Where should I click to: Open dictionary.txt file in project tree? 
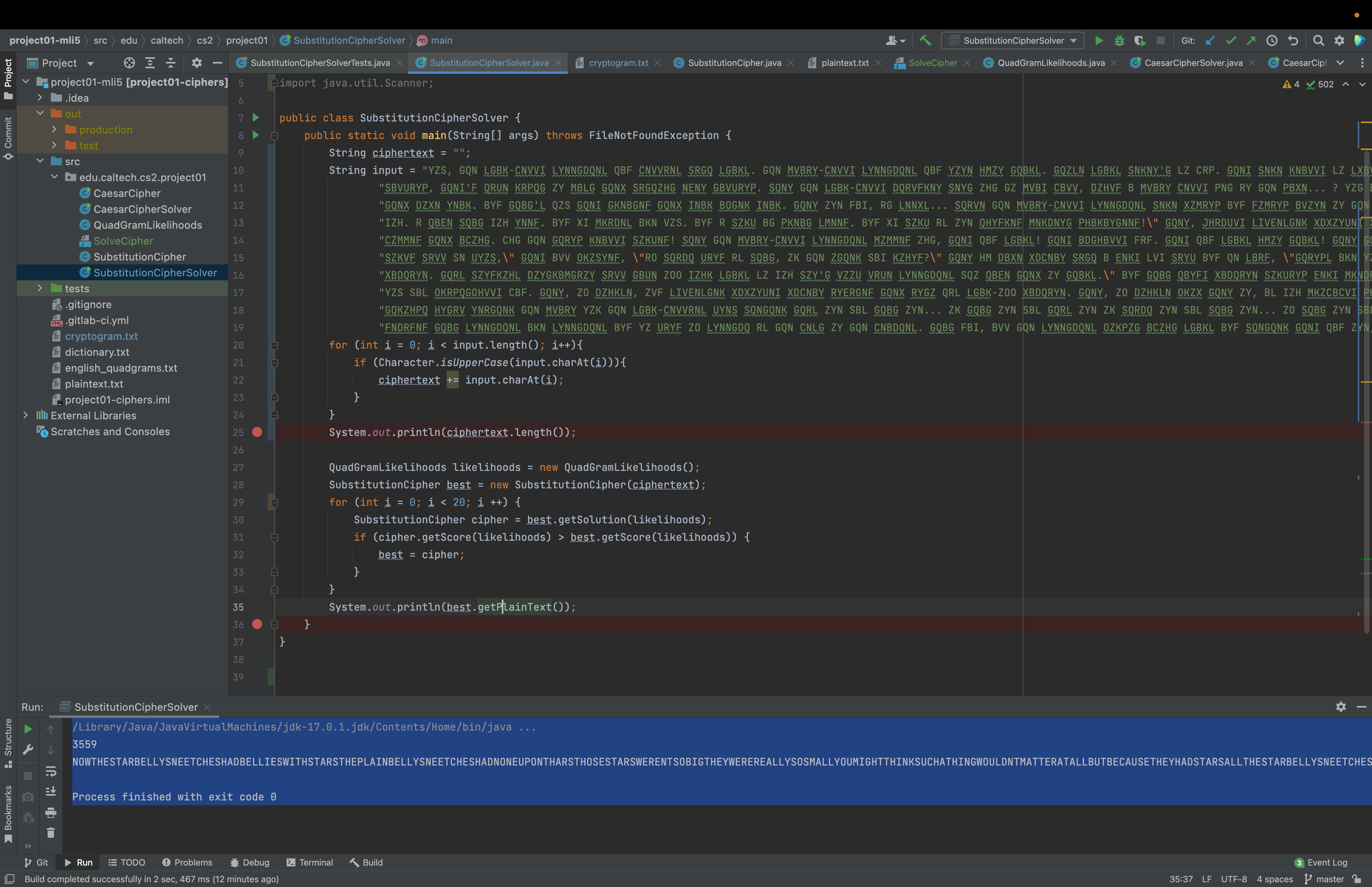pos(97,352)
